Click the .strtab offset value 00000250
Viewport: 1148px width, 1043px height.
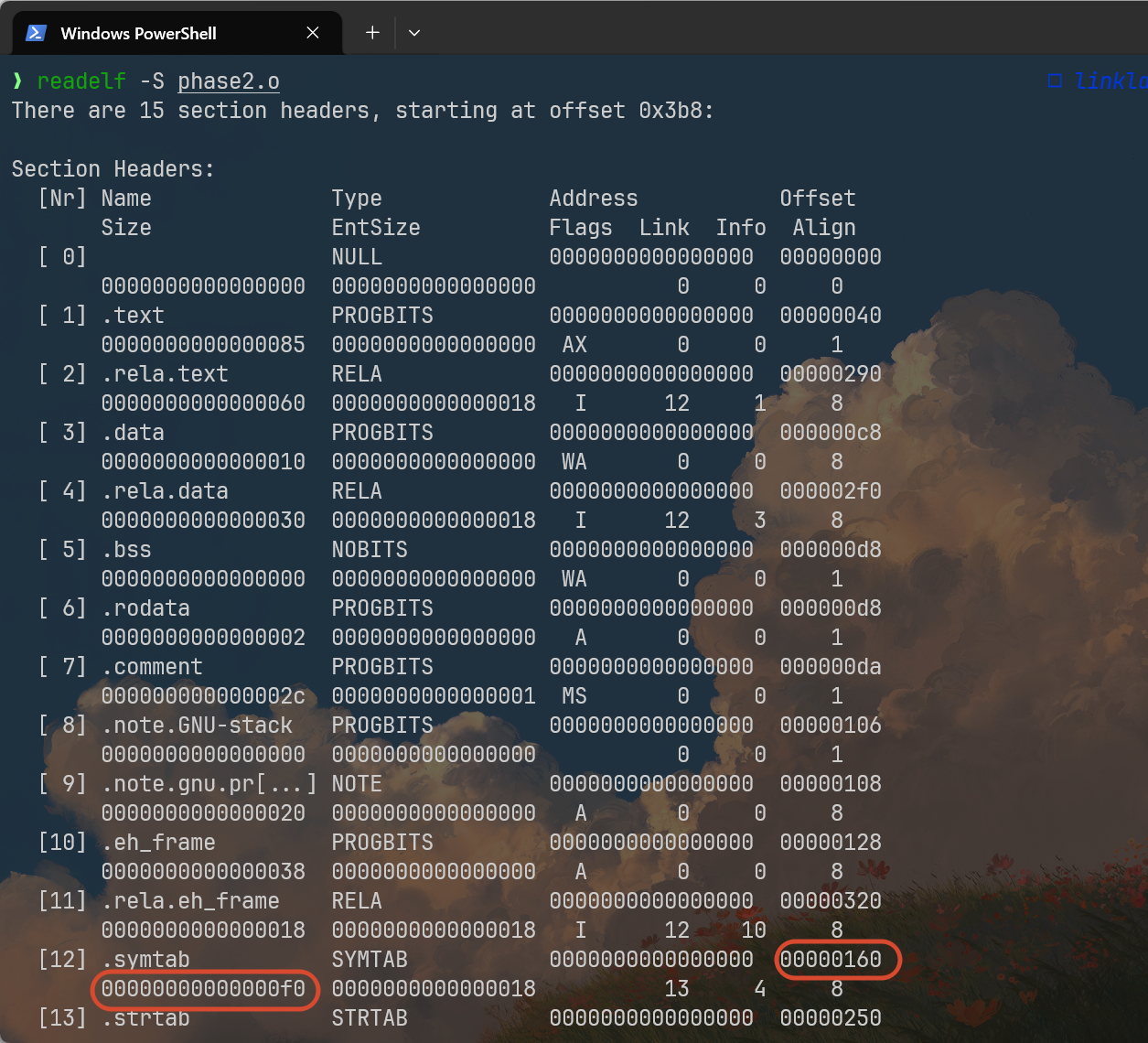(x=831, y=1018)
